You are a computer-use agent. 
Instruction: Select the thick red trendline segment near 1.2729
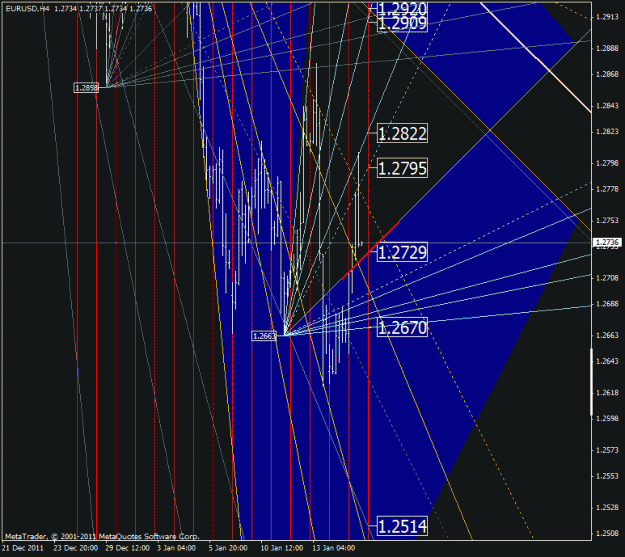(371, 250)
